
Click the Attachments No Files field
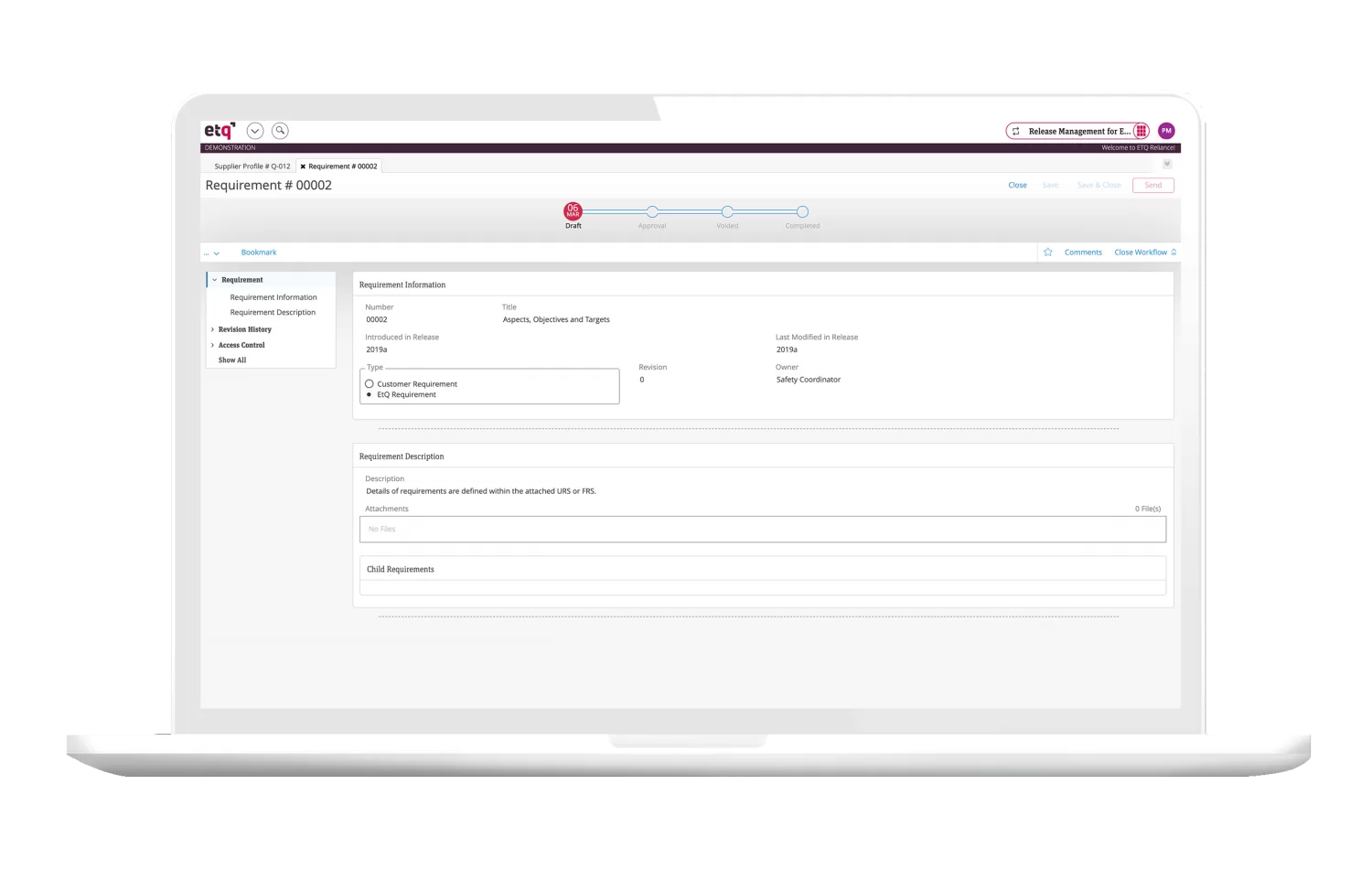coord(762,529)
